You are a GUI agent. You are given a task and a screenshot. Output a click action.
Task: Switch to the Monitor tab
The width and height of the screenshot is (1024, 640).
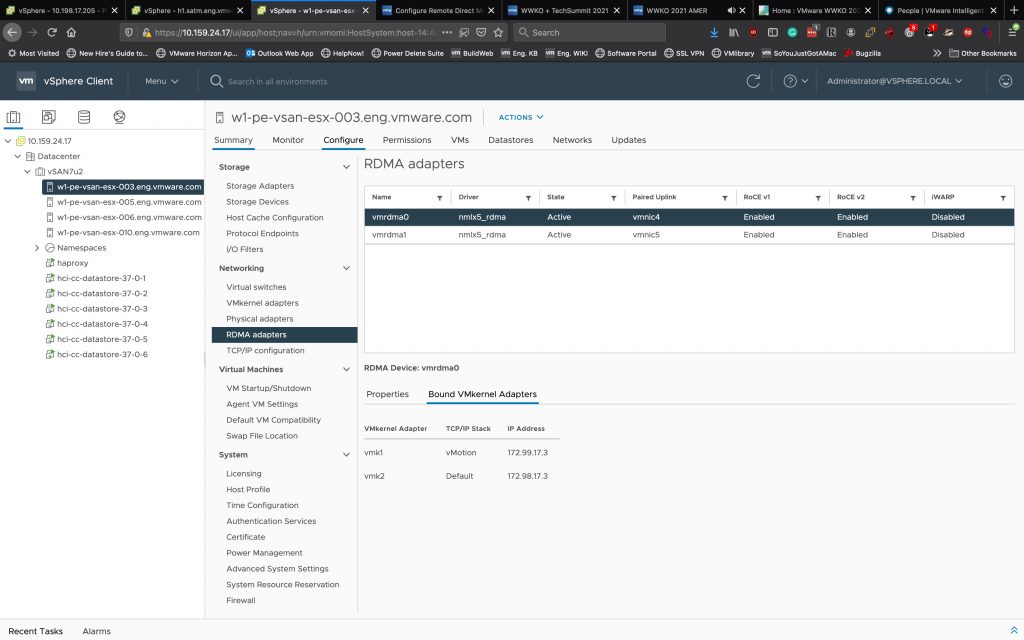pos(288,140)
